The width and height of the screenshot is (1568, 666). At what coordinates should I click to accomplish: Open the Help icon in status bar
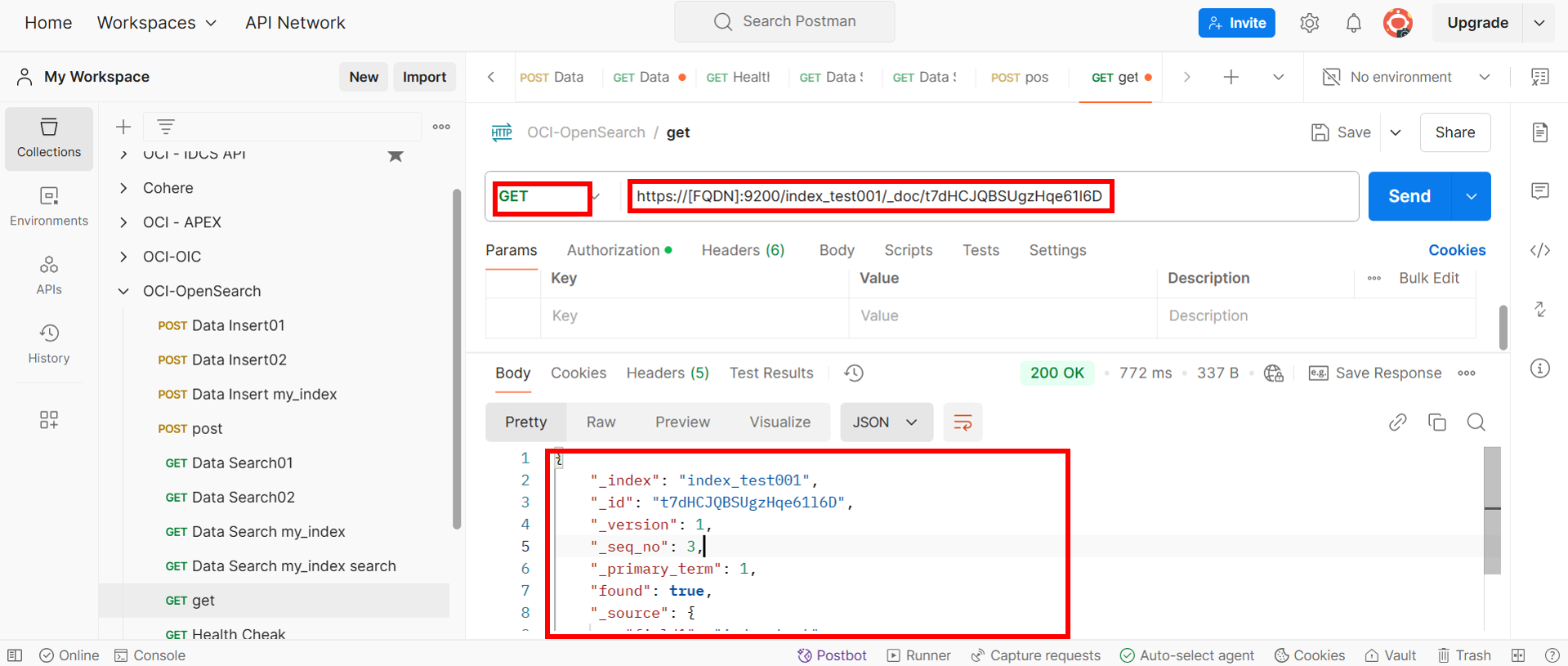1552,655
